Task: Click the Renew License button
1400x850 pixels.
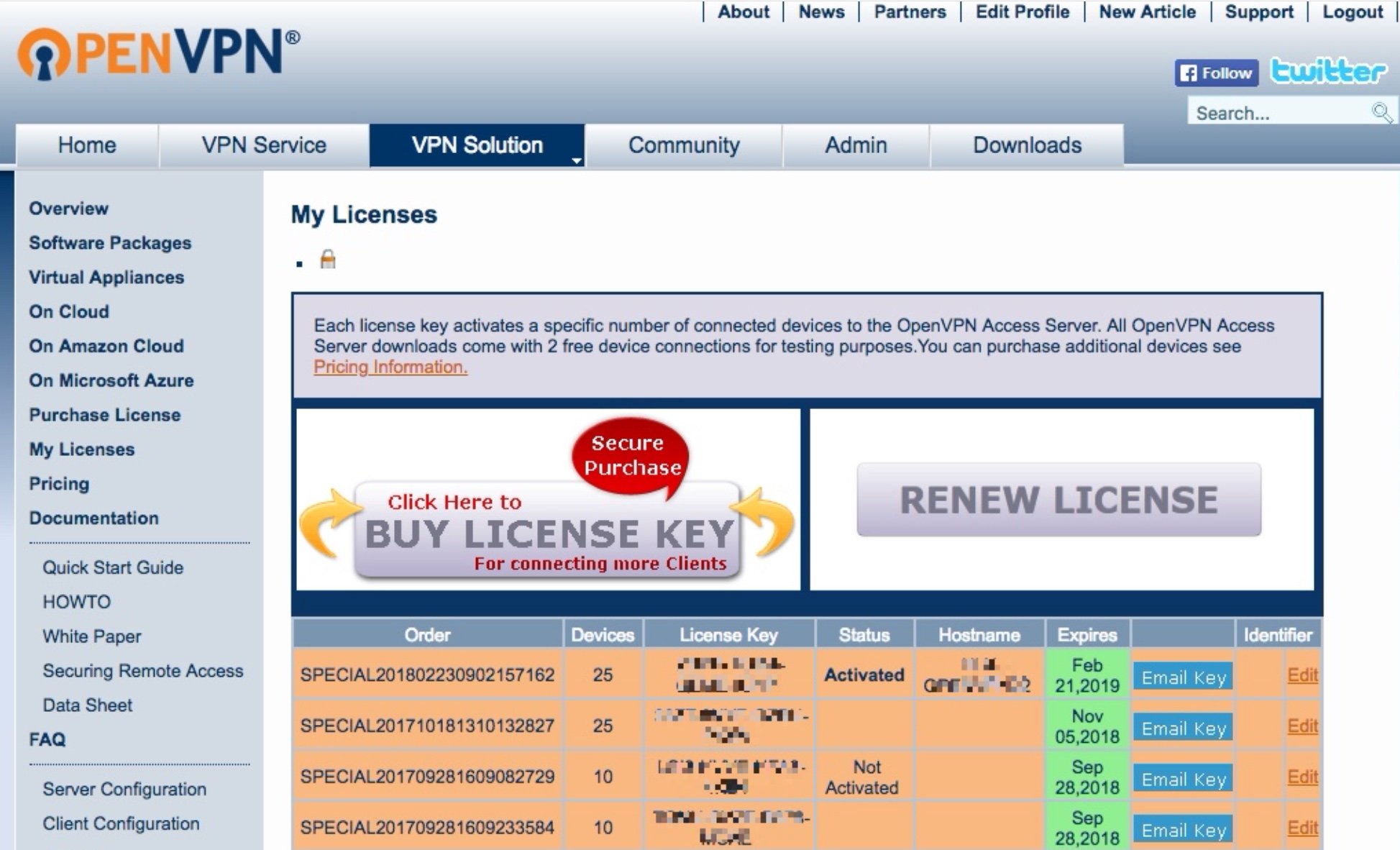Action: (1058, 500)
